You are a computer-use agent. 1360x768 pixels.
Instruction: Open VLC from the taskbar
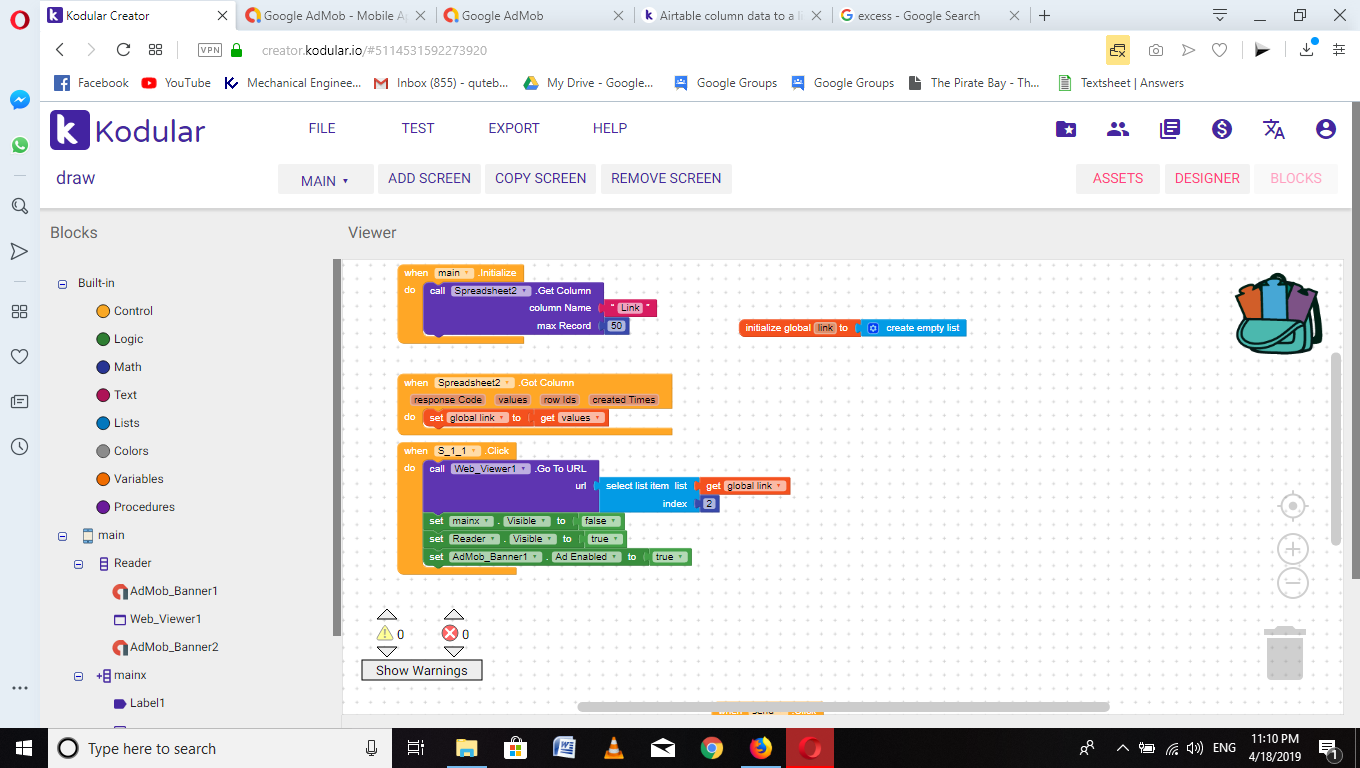(x=613, y=748)
